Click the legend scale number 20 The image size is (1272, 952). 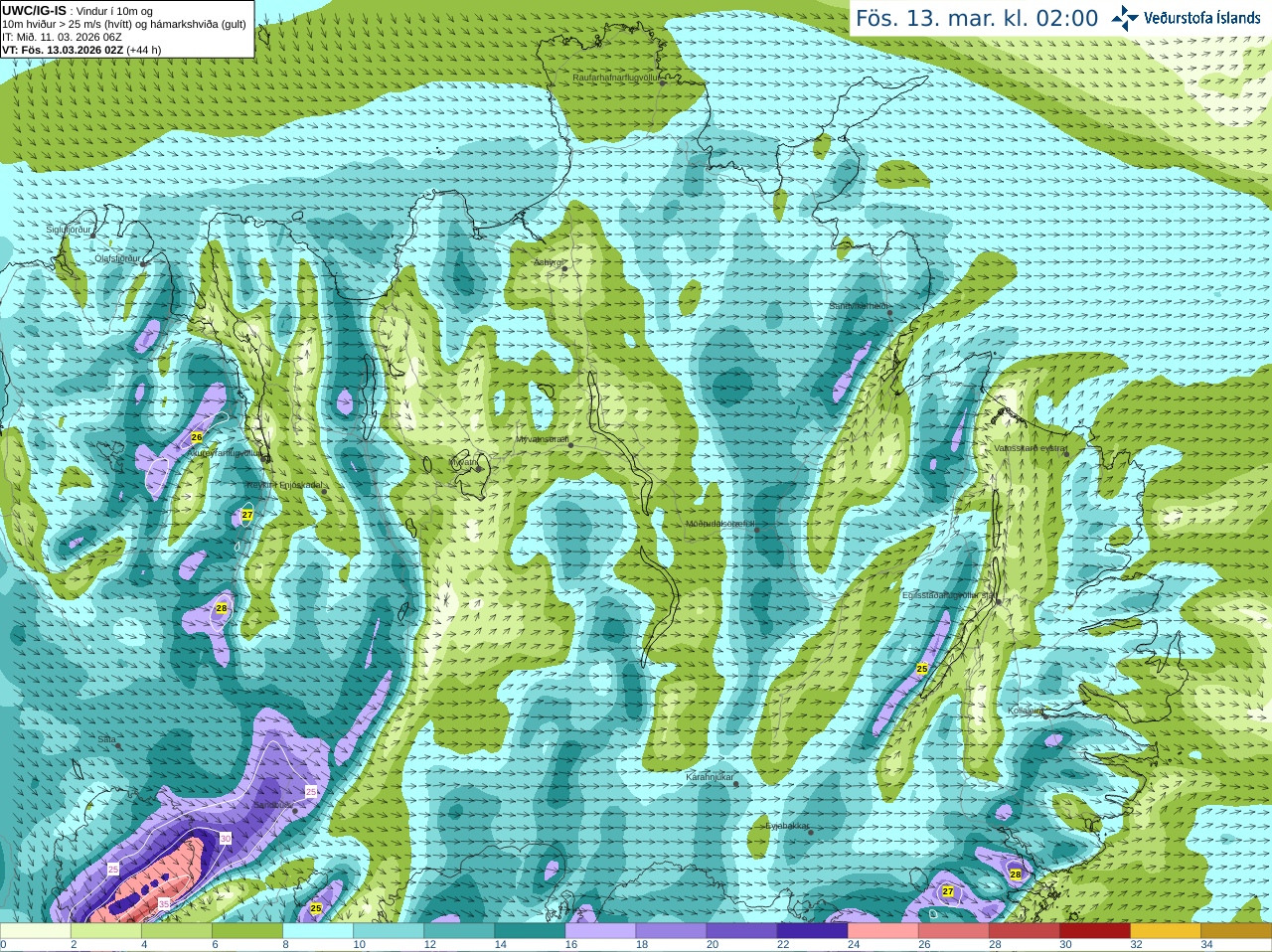pos(713,945)
